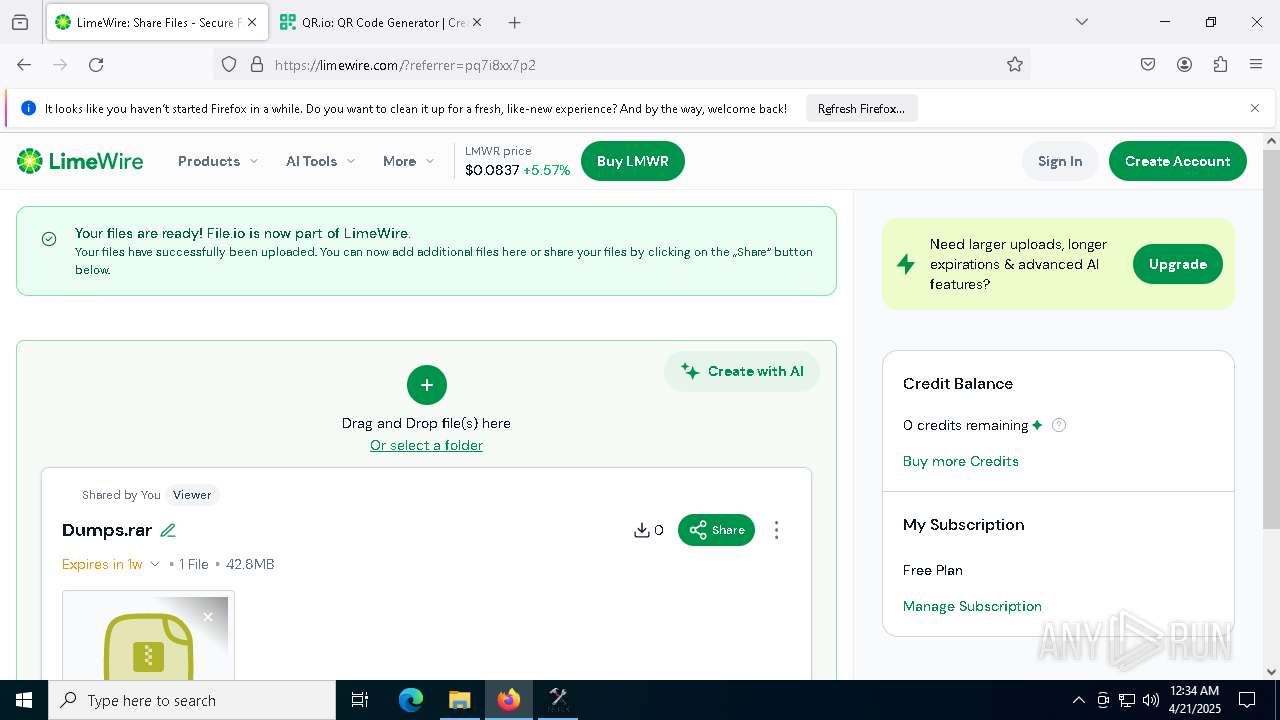Click the Save to Pocket icon

tap(1148, 65)
